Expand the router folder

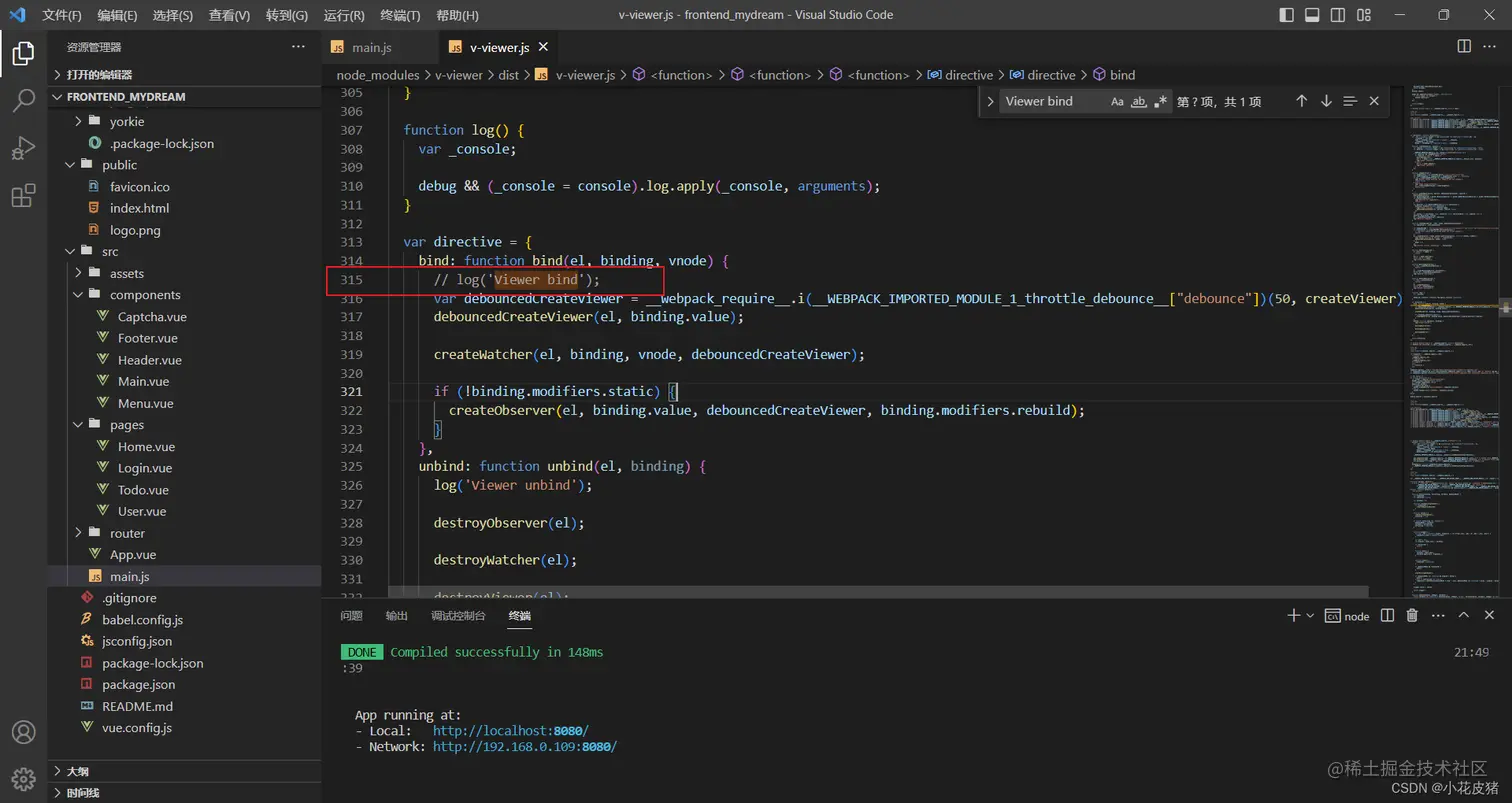(x=185, y=533)
